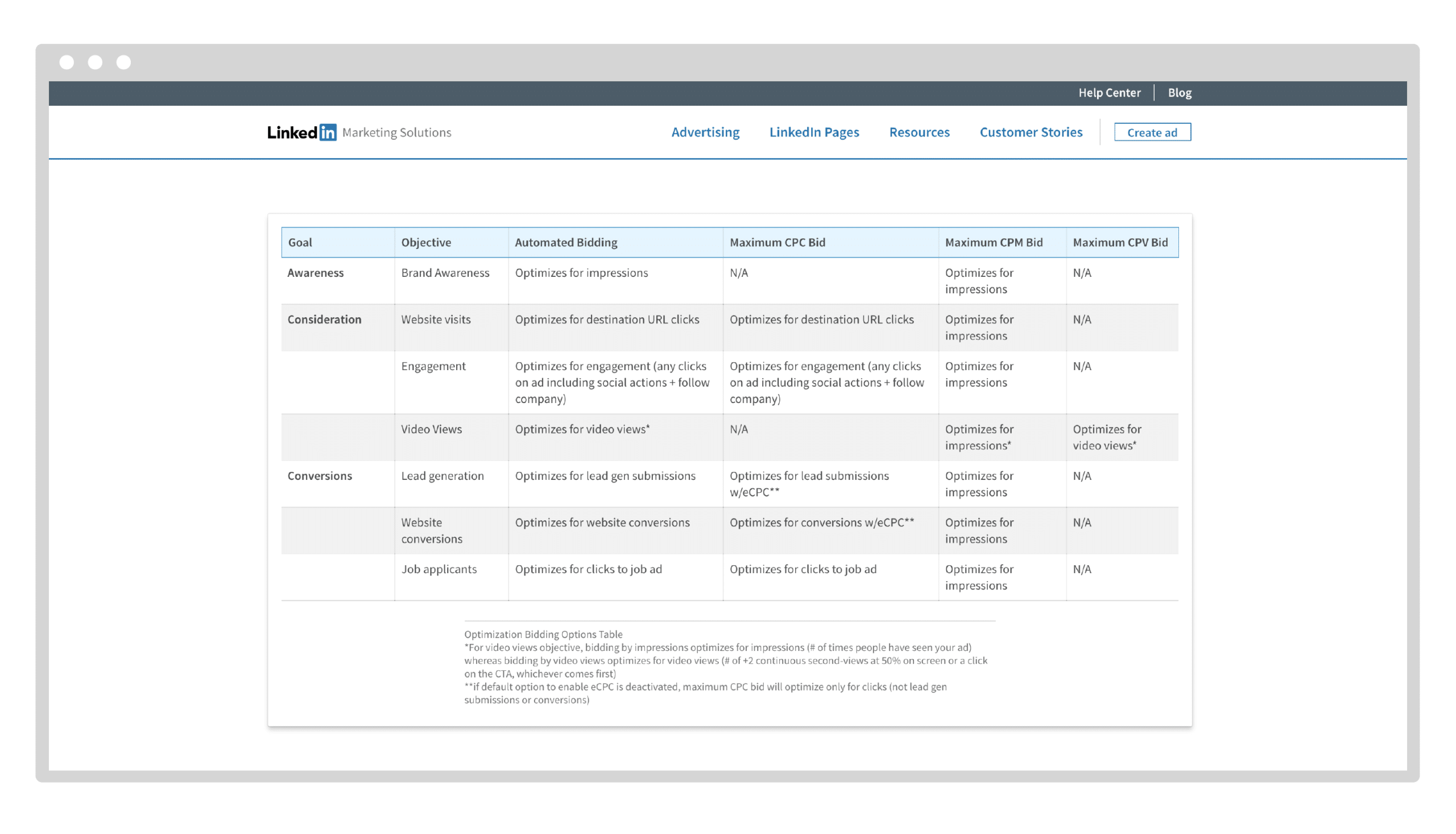Viewport: 1456px width, 834px height.
Task: Open the LinkedIn Pages menu
Action: 814,132
